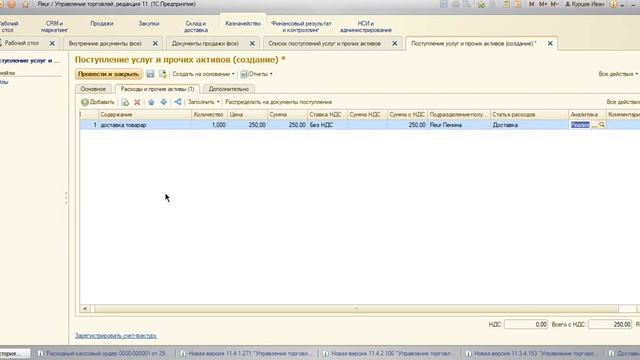
Task: Open the CRM и маркетинг section
Action: 54,27
